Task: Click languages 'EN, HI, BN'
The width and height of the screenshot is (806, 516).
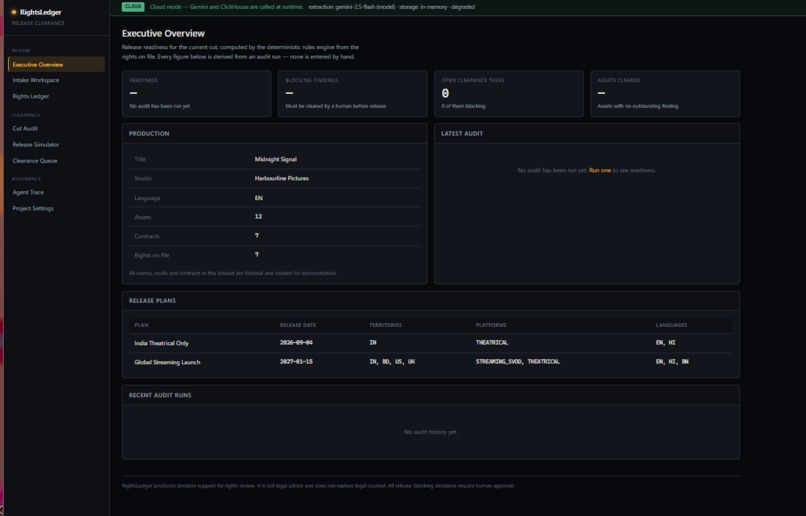Action: tap(672, 361)
